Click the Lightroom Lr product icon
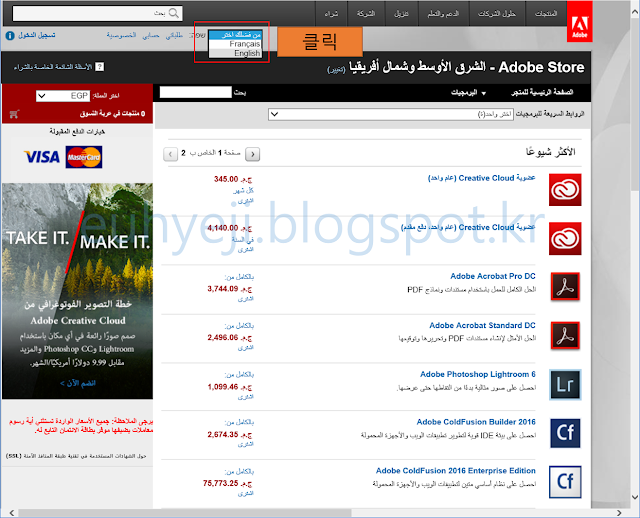The width and height of the screenshot is (640, 518). coord(565,385)
